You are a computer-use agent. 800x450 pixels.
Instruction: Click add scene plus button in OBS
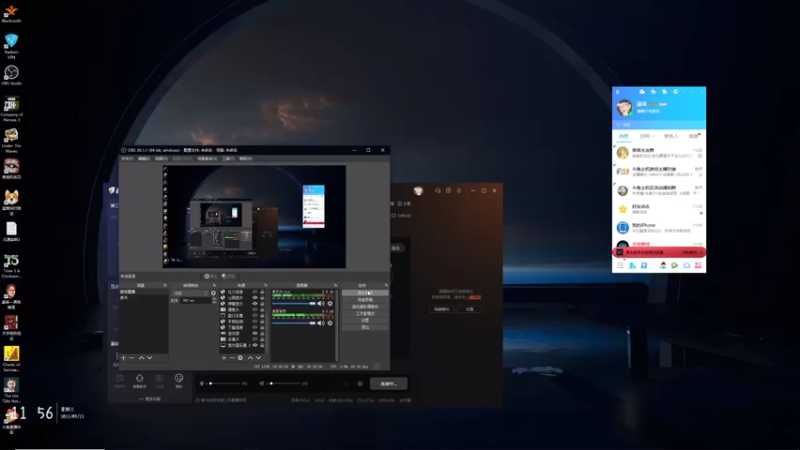pyautogui.click(x=123, y=358)
